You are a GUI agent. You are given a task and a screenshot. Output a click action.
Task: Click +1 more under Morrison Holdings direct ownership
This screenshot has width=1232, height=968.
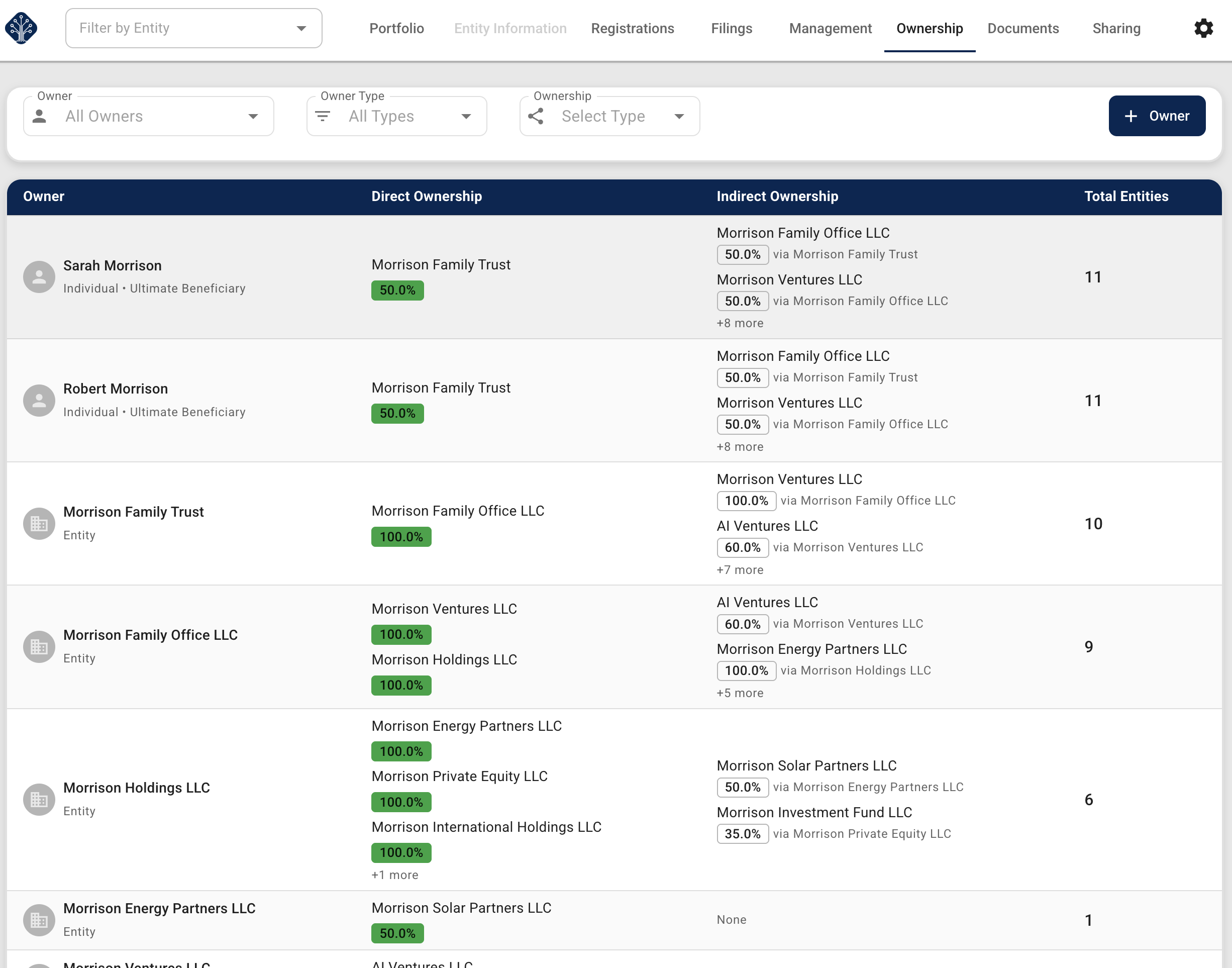(395, 875)
